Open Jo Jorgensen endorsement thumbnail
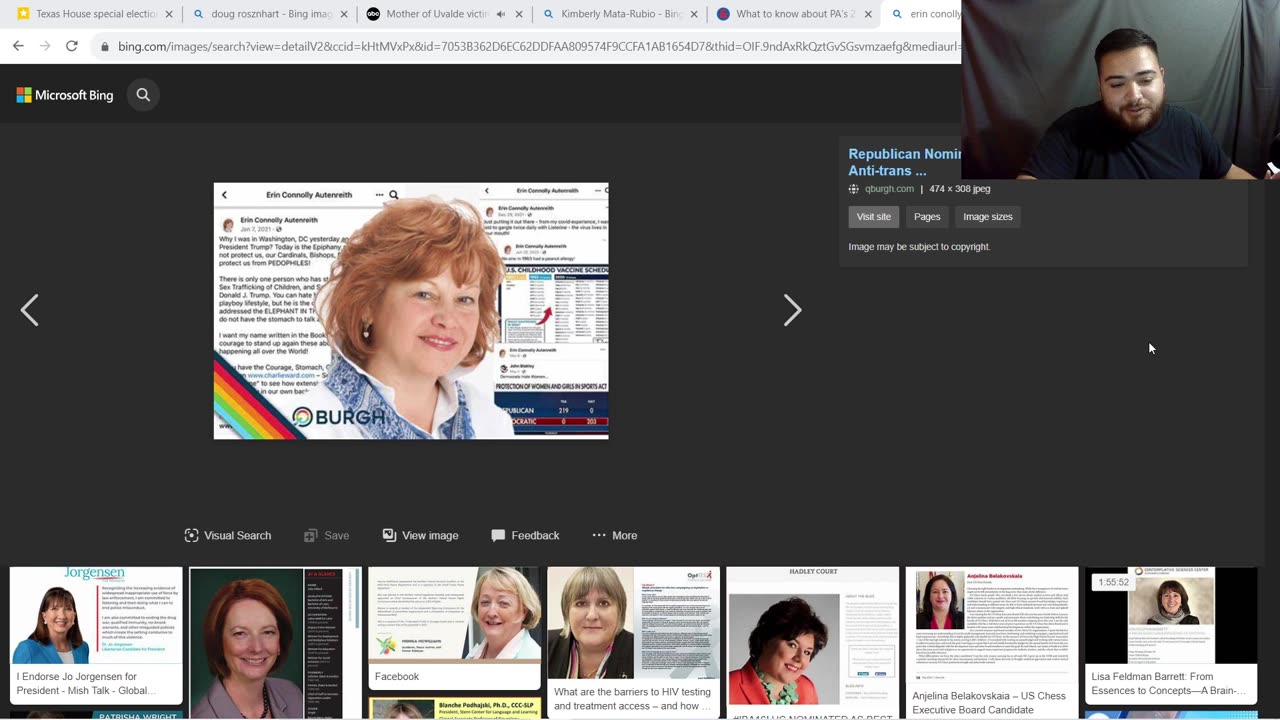The height and width of the screenshot is (720, 1280). [x=96, y=635]
